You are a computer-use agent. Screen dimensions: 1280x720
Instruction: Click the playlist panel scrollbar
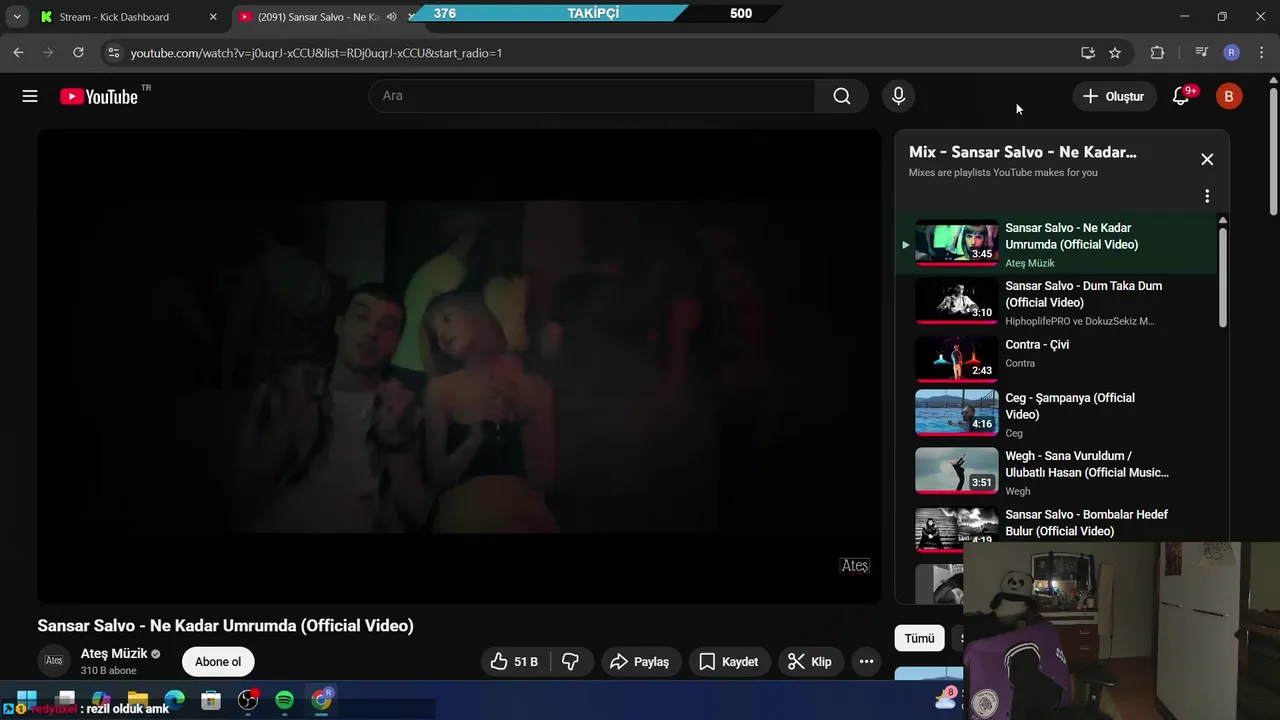[x=1222, y=277]
